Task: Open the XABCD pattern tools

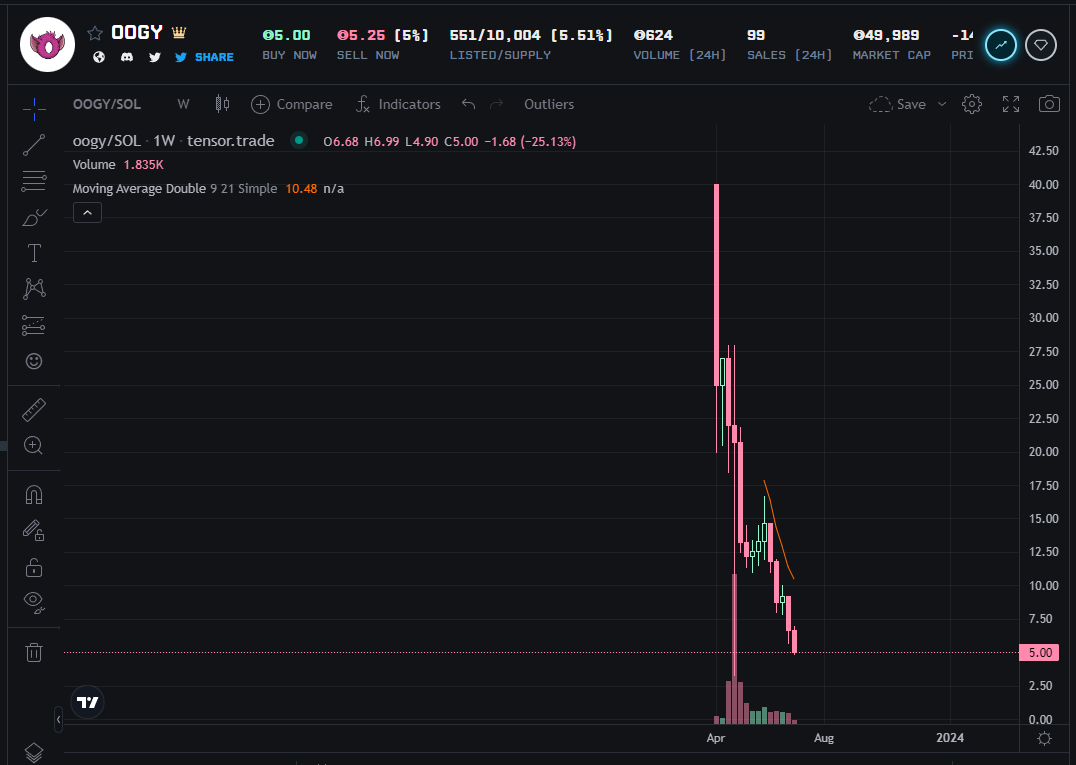Action: tap(34, 289)
